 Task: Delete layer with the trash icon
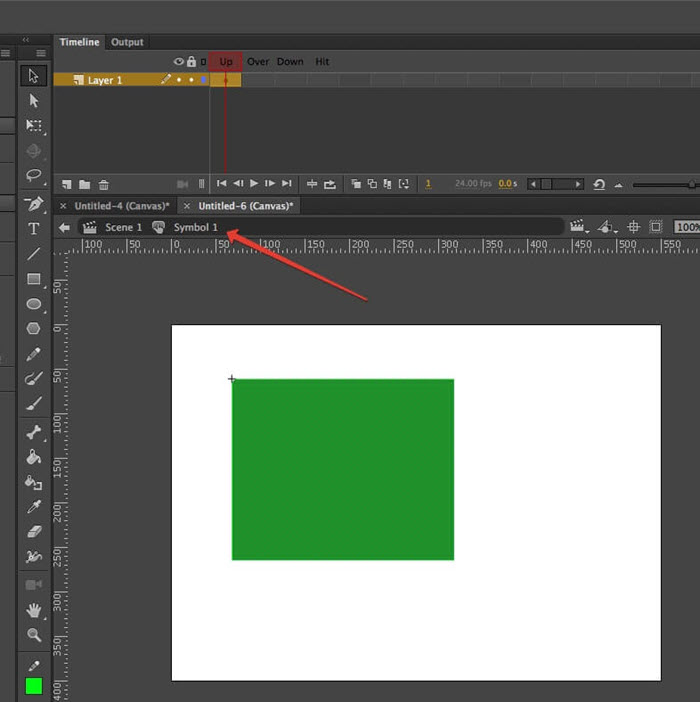pos(104,184)
